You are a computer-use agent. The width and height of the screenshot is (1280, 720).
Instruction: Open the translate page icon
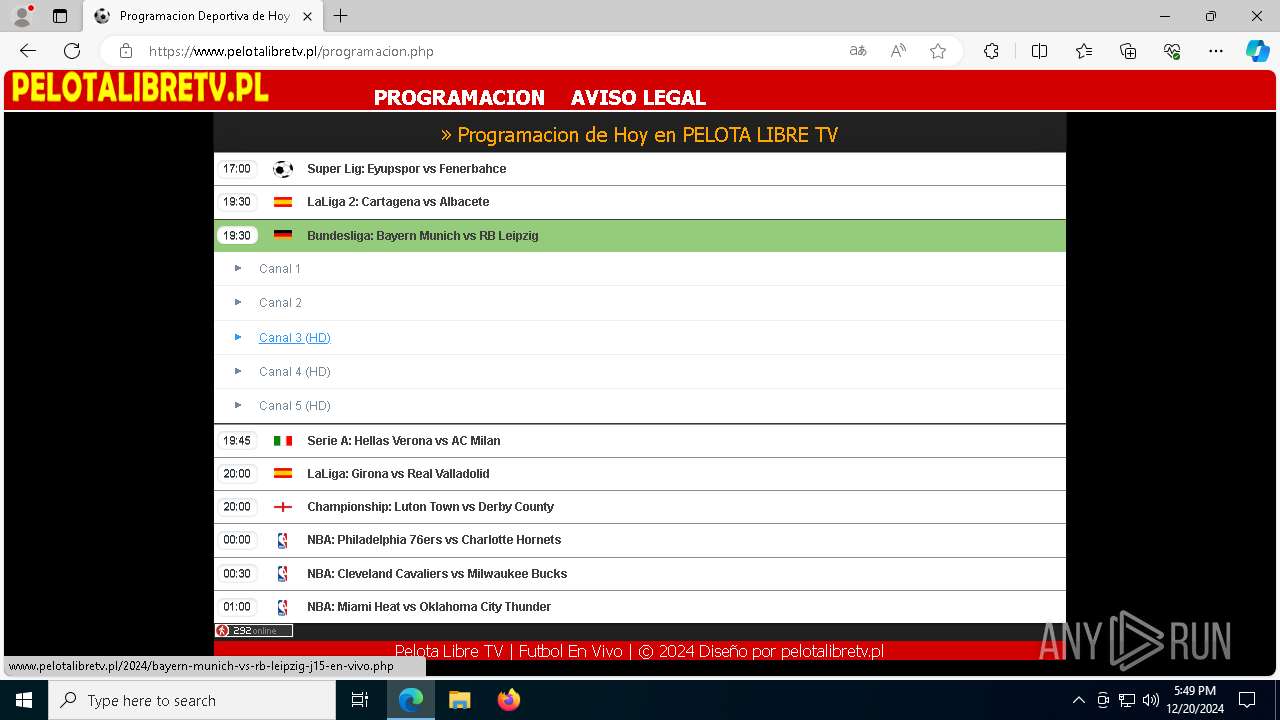pyautogui.click(x=858, y=51)
